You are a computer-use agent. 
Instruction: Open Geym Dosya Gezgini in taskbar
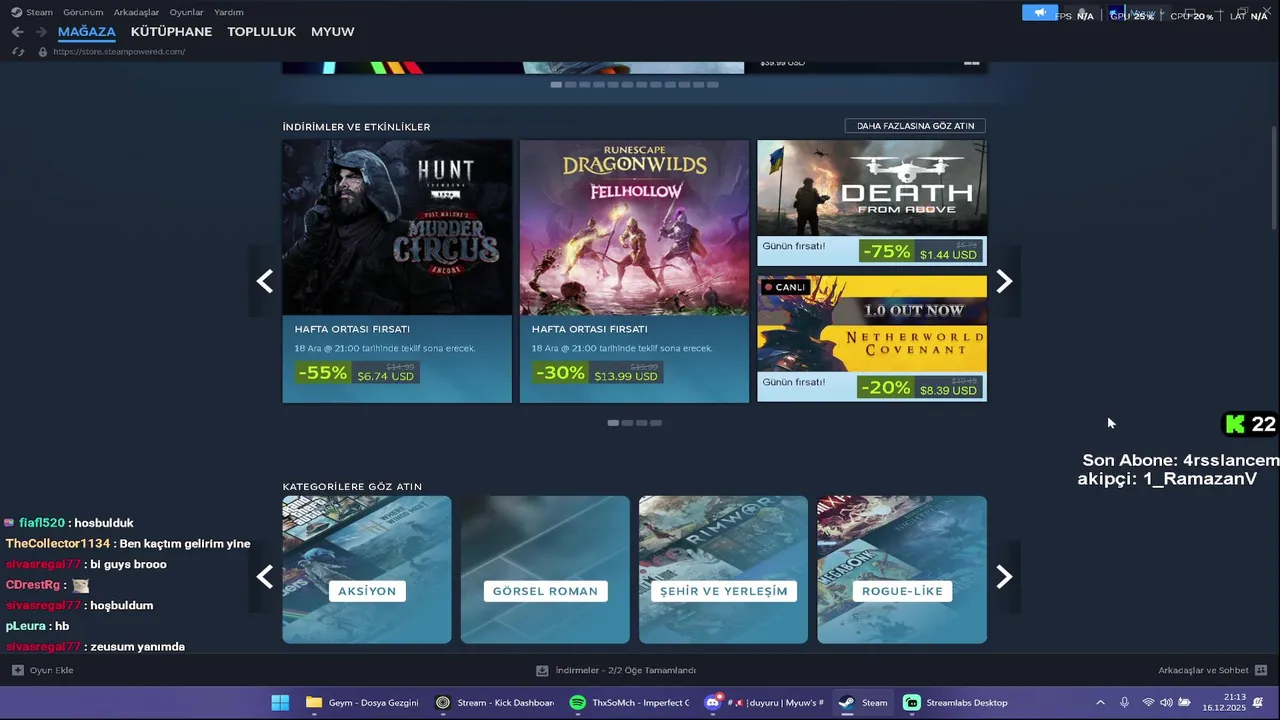[363, 703]
